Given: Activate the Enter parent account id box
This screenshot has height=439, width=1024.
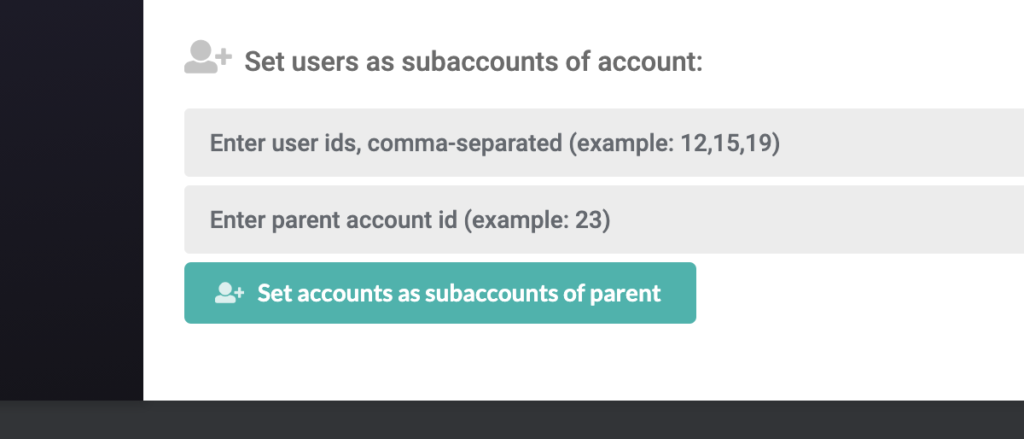Looking at the screenshot, I should point(604,220).
